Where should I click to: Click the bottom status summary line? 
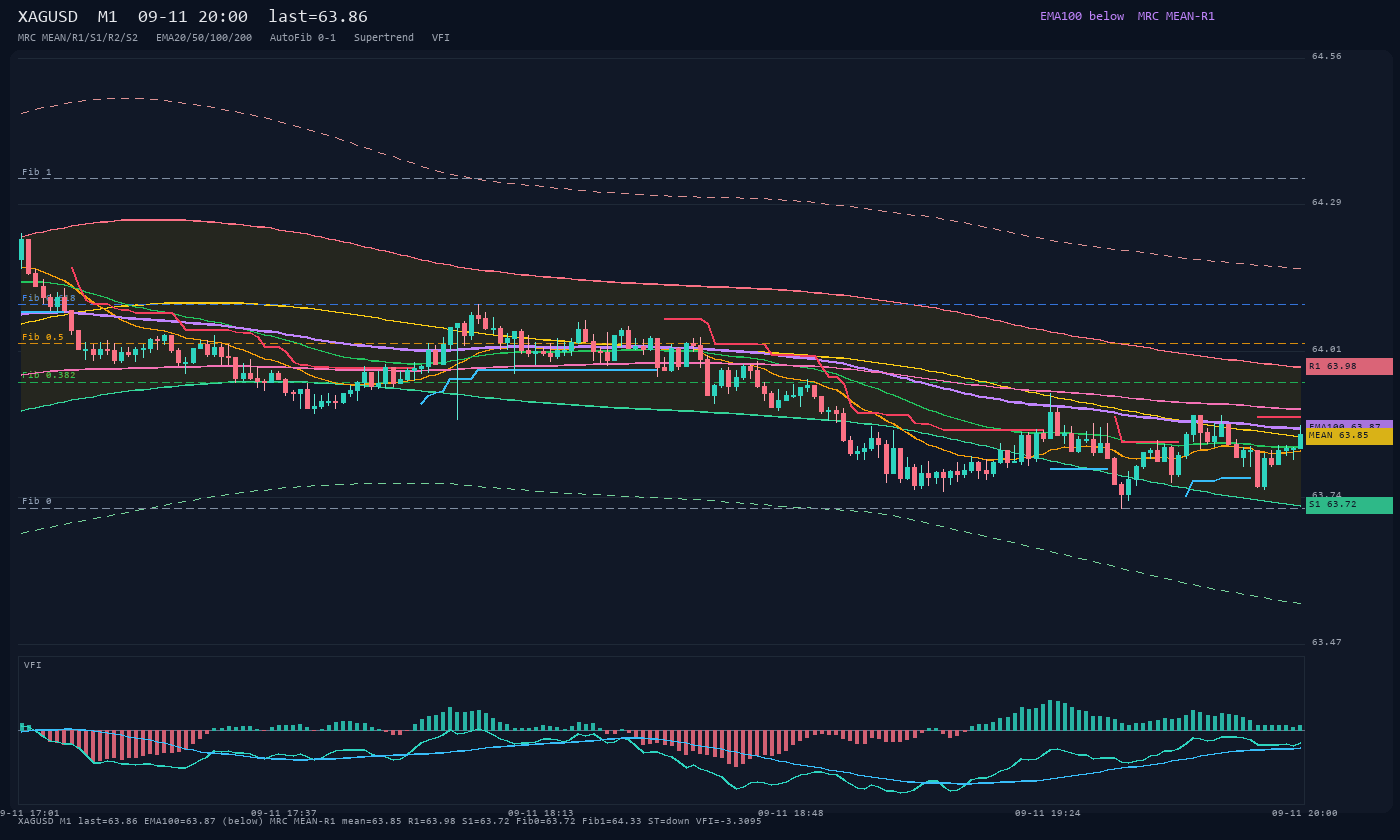coord(390,821)
